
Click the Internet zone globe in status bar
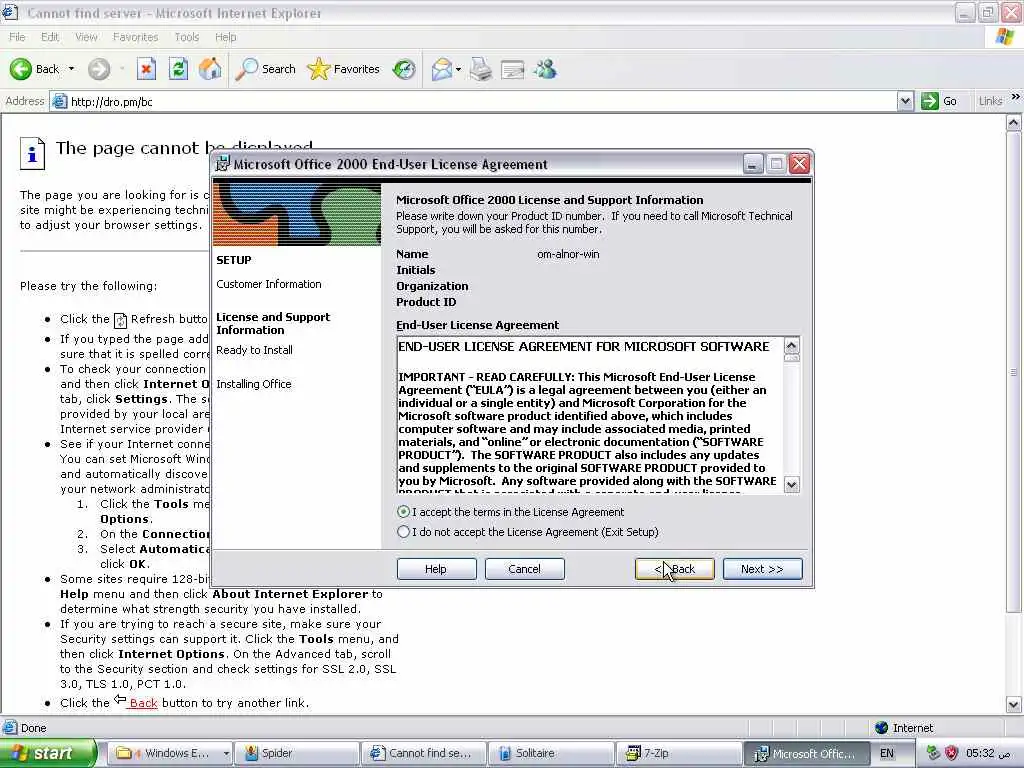[881, 728]
